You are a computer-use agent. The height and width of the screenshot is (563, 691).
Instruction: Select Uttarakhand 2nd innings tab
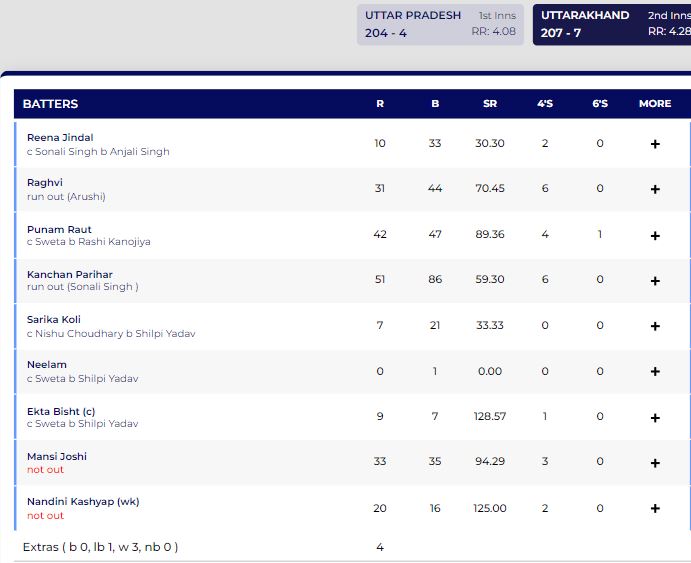tap(612, 24)
